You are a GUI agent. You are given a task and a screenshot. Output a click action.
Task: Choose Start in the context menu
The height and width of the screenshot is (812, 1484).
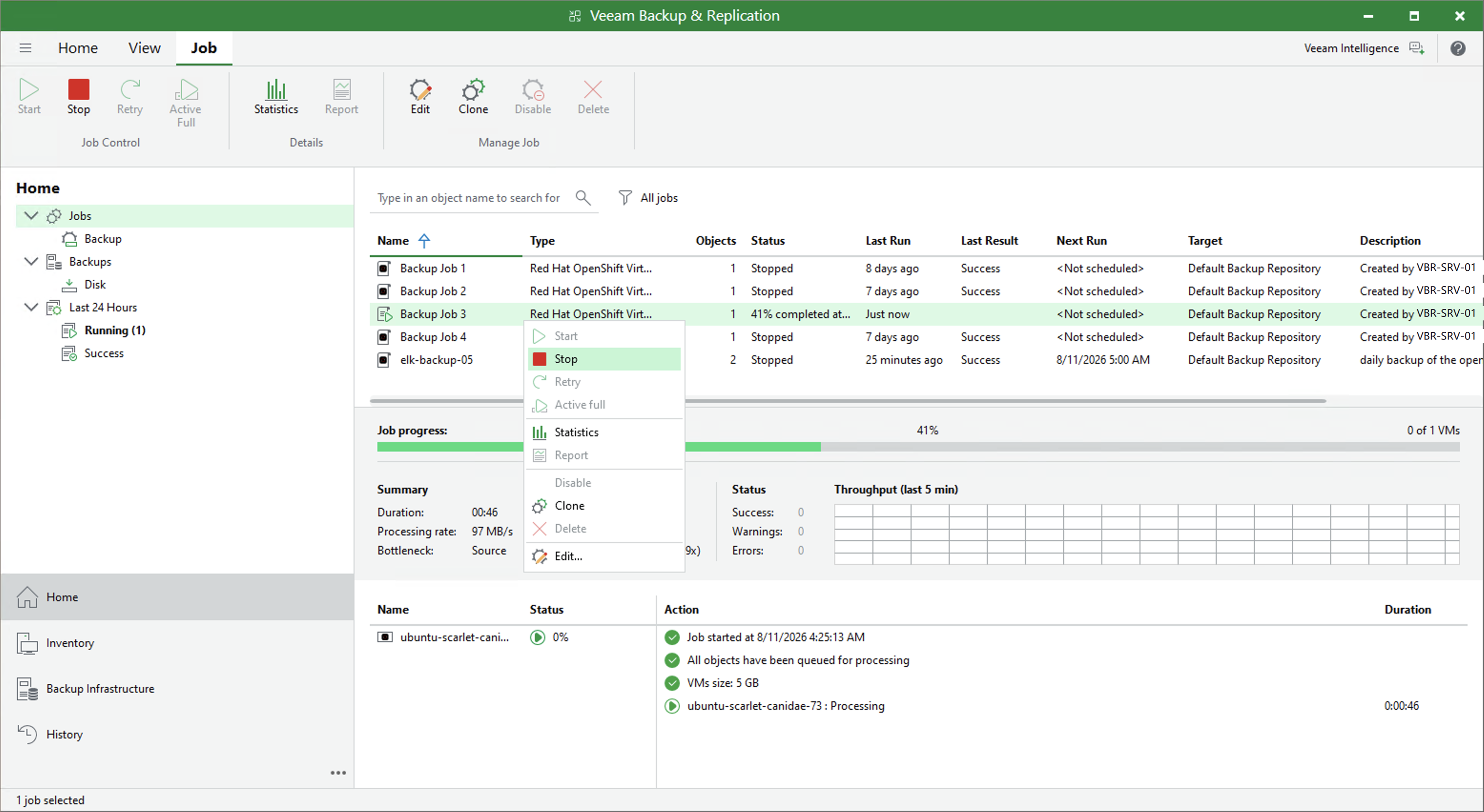pyautogui.click(x=604, y=336)
